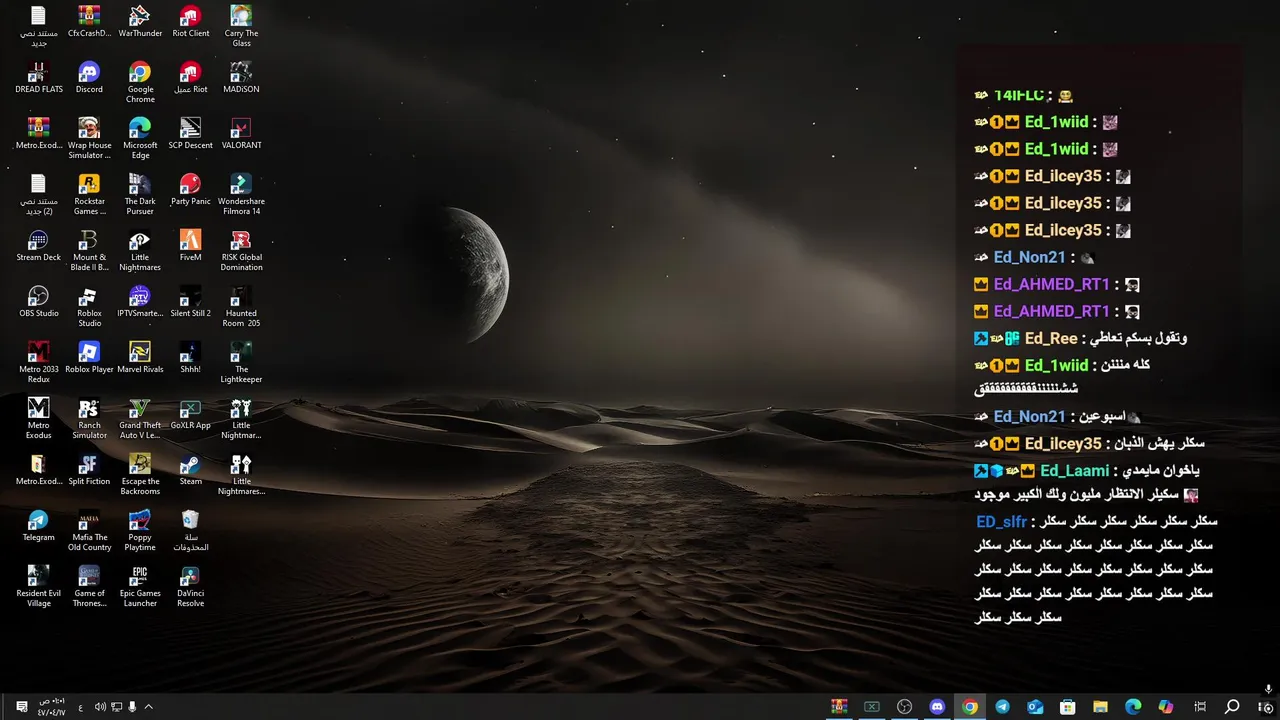Click the OBS Studio taskbar icon
The width and height of the screenshot is (1280, 720).
(x=904, y=707)
